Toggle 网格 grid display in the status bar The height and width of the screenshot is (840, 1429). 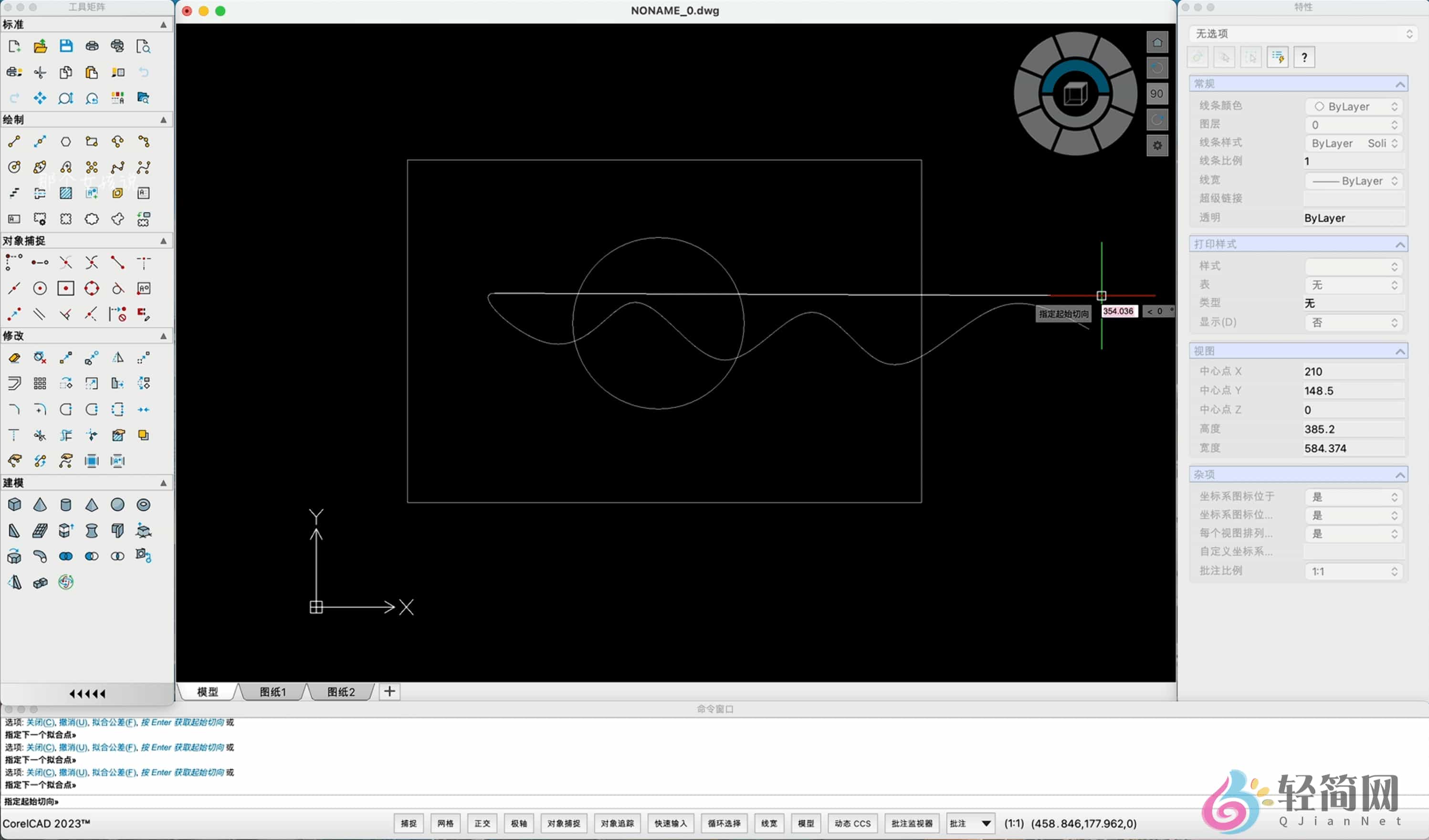[445, 824]
